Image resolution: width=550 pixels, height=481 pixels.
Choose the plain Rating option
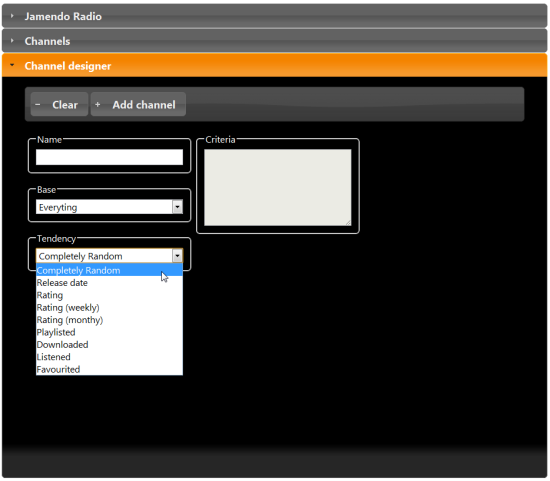pos(109,295)
